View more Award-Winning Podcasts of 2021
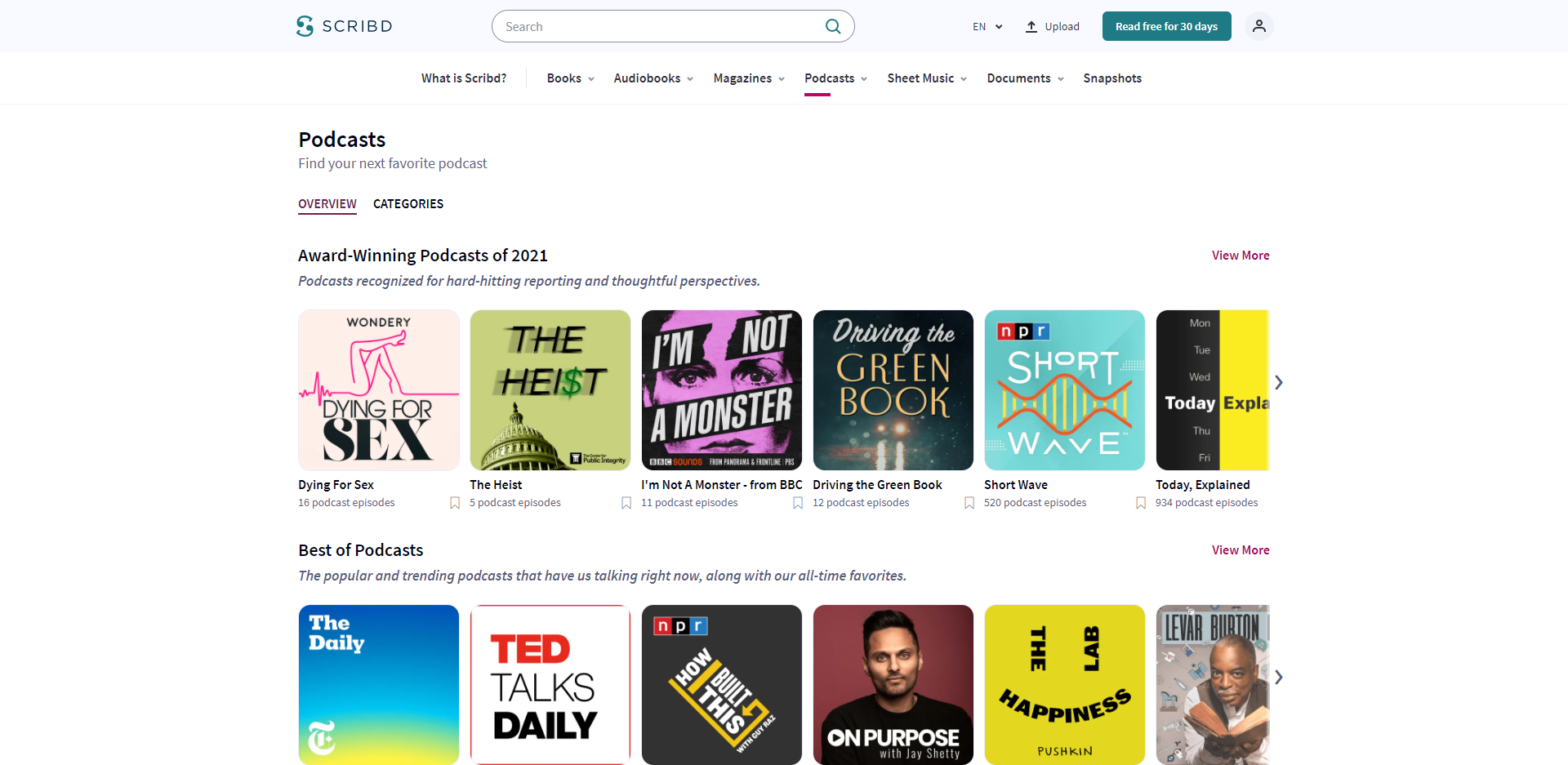The height and width of the screenshot is (765, 1568). (1241, 256)
